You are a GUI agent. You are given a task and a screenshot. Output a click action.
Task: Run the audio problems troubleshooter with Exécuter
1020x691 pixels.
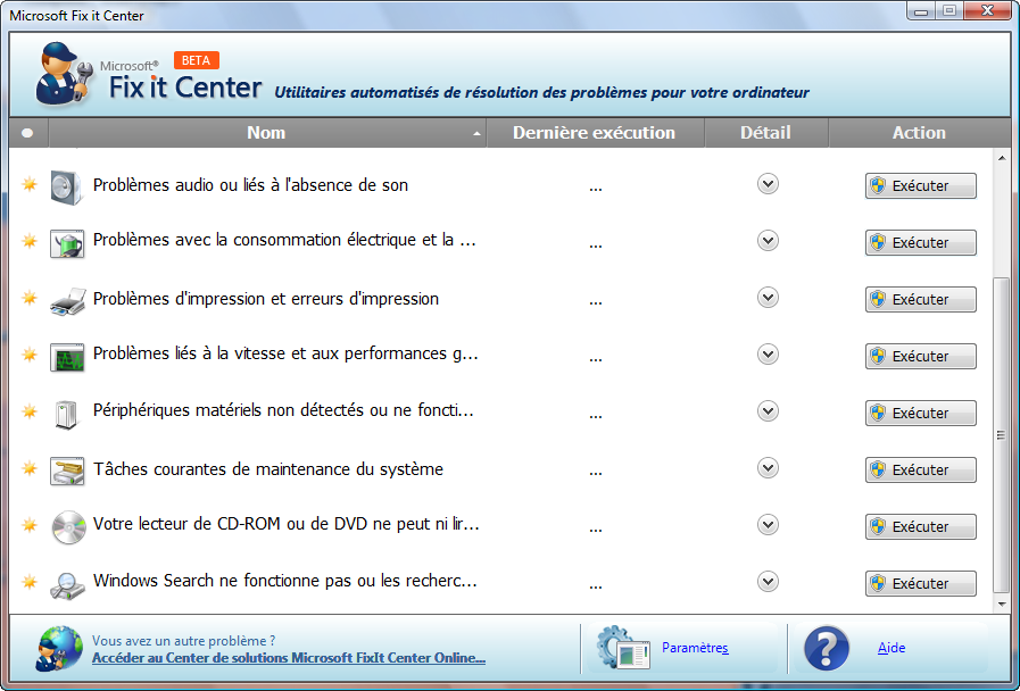click(920, 185)
